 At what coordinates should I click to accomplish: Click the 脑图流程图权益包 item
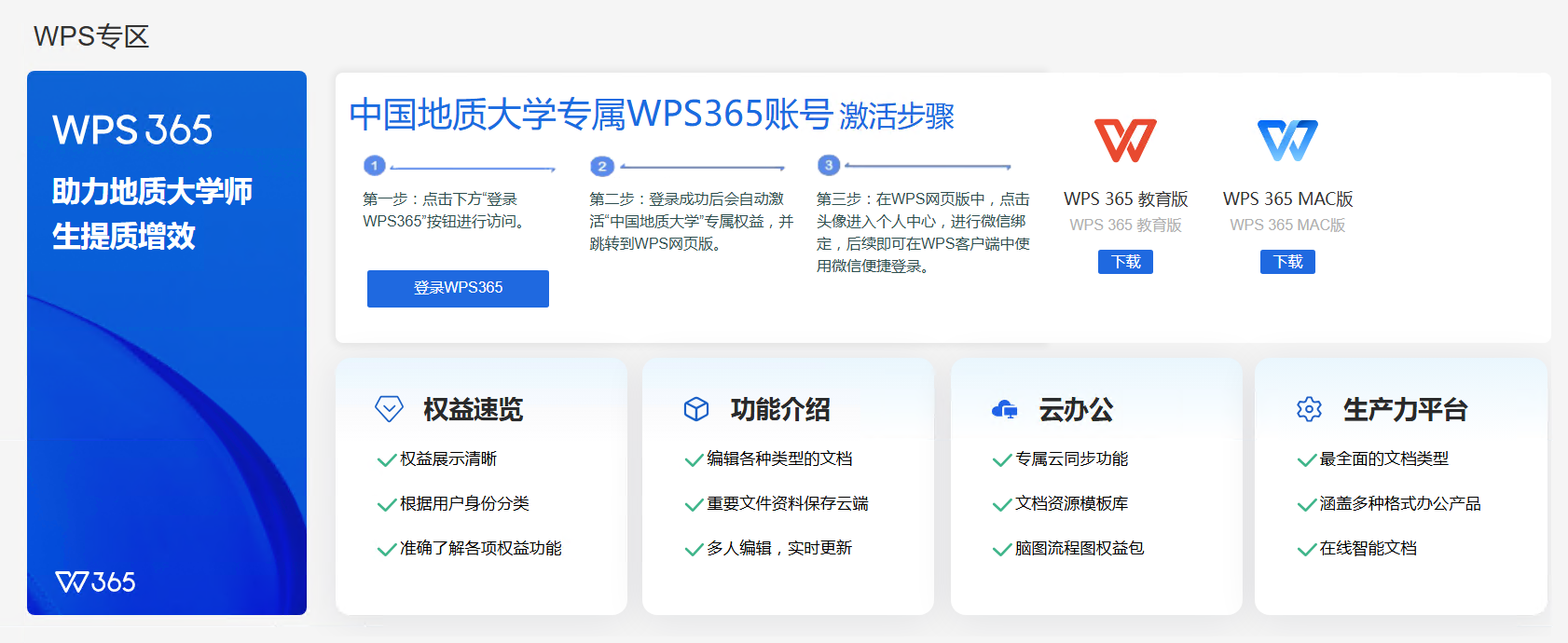click(x=1080, y=548)
